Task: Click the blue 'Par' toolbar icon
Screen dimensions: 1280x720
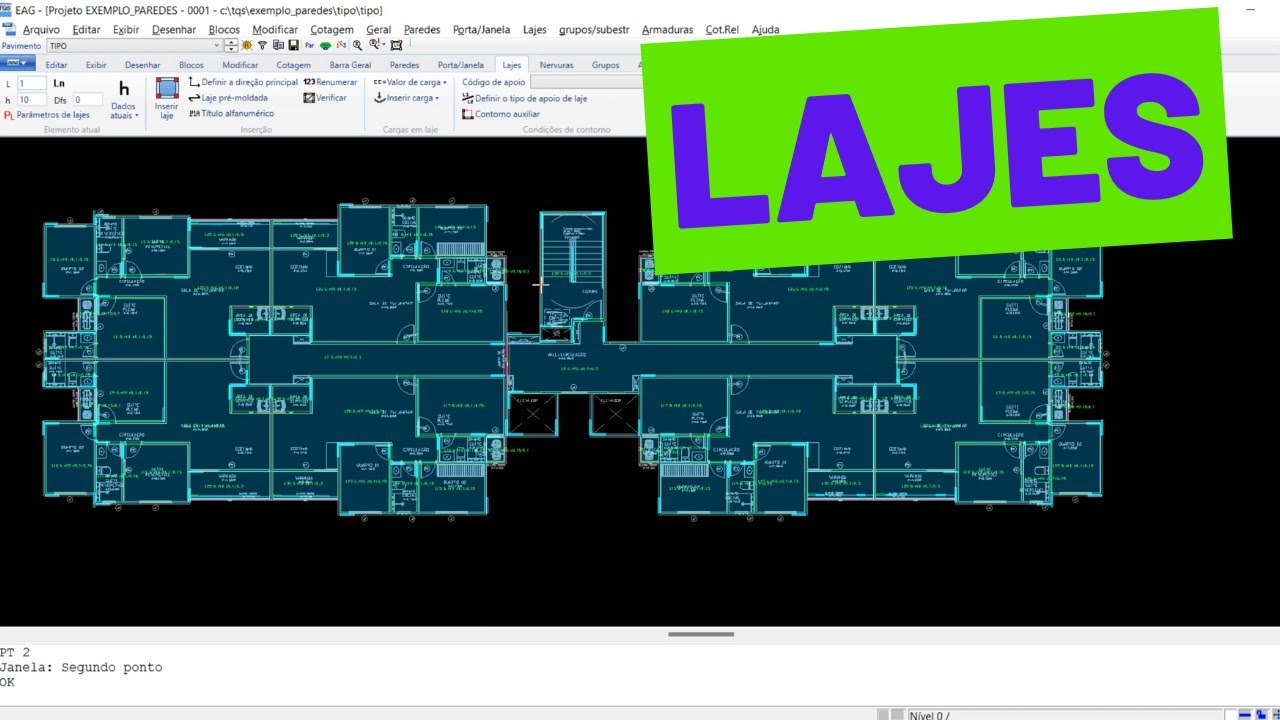Action: pos(310,45)
